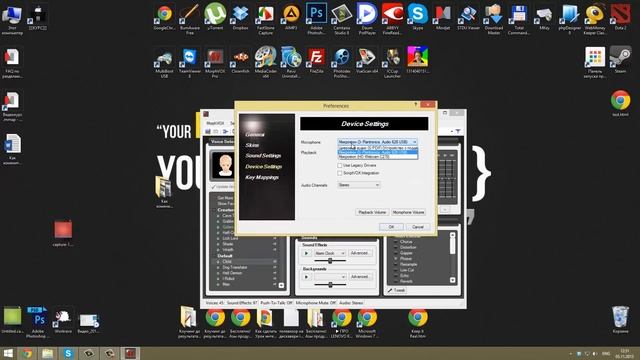
Task: Click Advanced button for Backgrounds
Action: (x=360, y=277)
